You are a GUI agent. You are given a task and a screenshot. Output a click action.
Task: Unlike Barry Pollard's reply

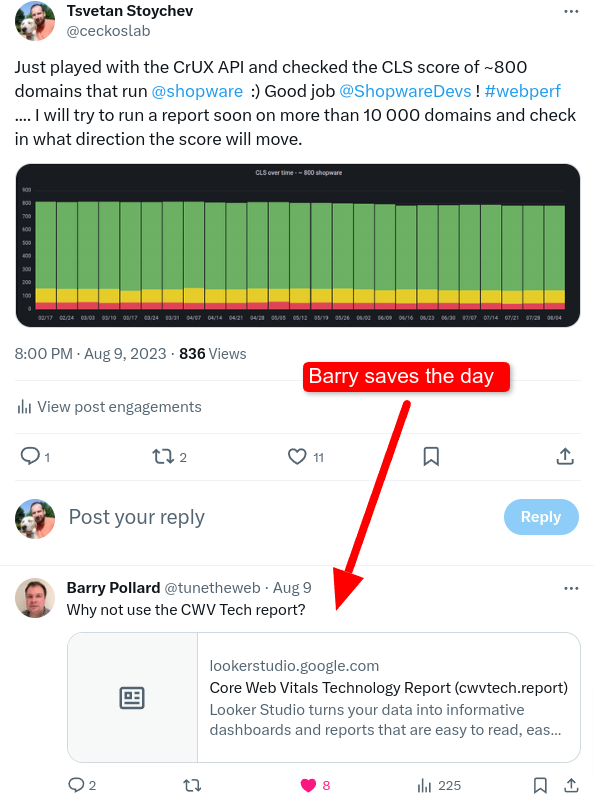tap(308, 785)
